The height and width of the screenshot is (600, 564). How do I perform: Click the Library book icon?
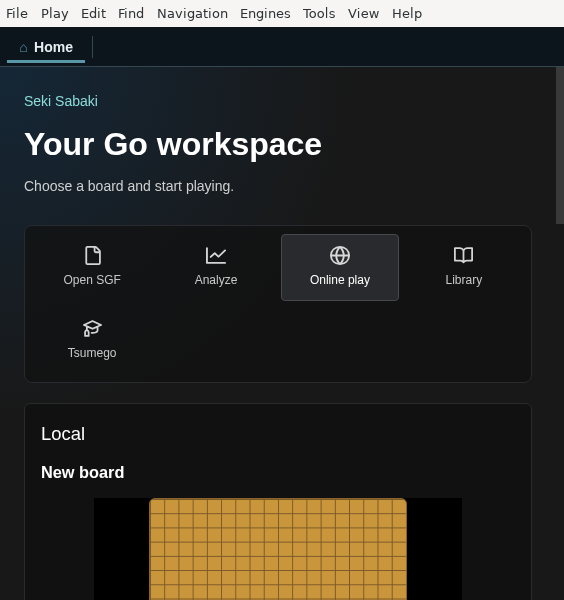tap(463, 255)
